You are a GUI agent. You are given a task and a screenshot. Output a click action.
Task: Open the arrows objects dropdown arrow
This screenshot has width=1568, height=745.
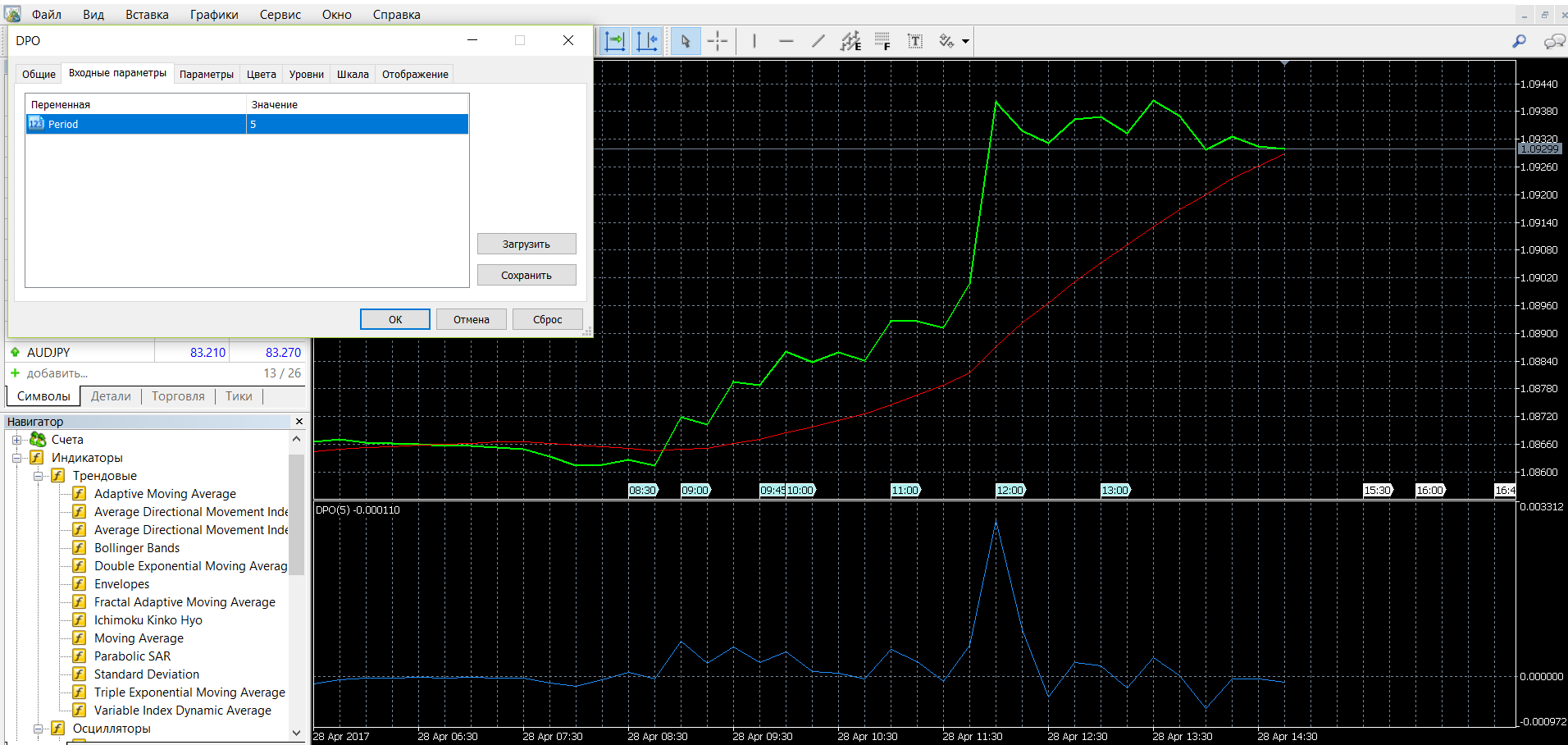[965, 41]
